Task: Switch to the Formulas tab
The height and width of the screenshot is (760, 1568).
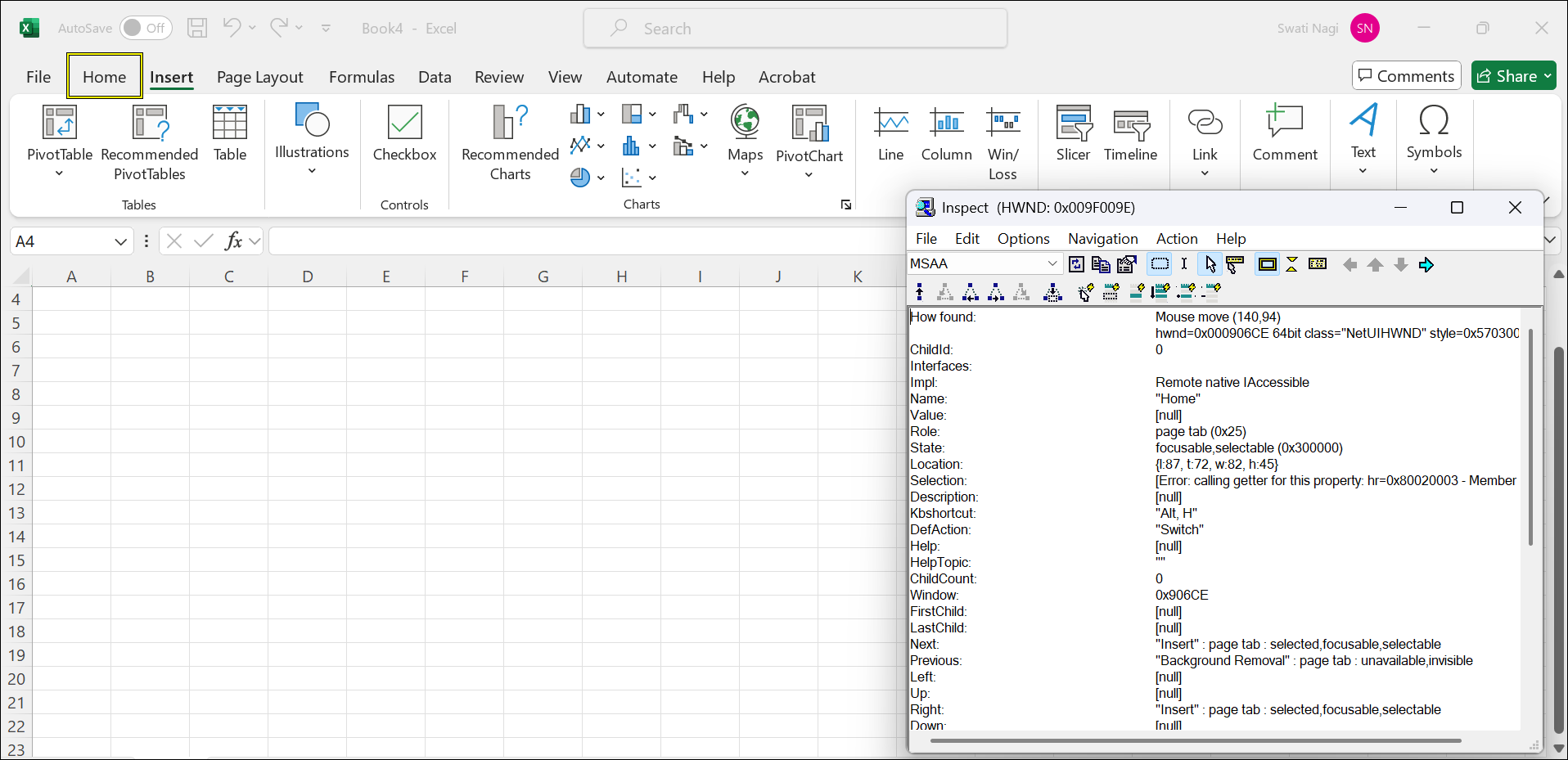Action: [361, 77]
